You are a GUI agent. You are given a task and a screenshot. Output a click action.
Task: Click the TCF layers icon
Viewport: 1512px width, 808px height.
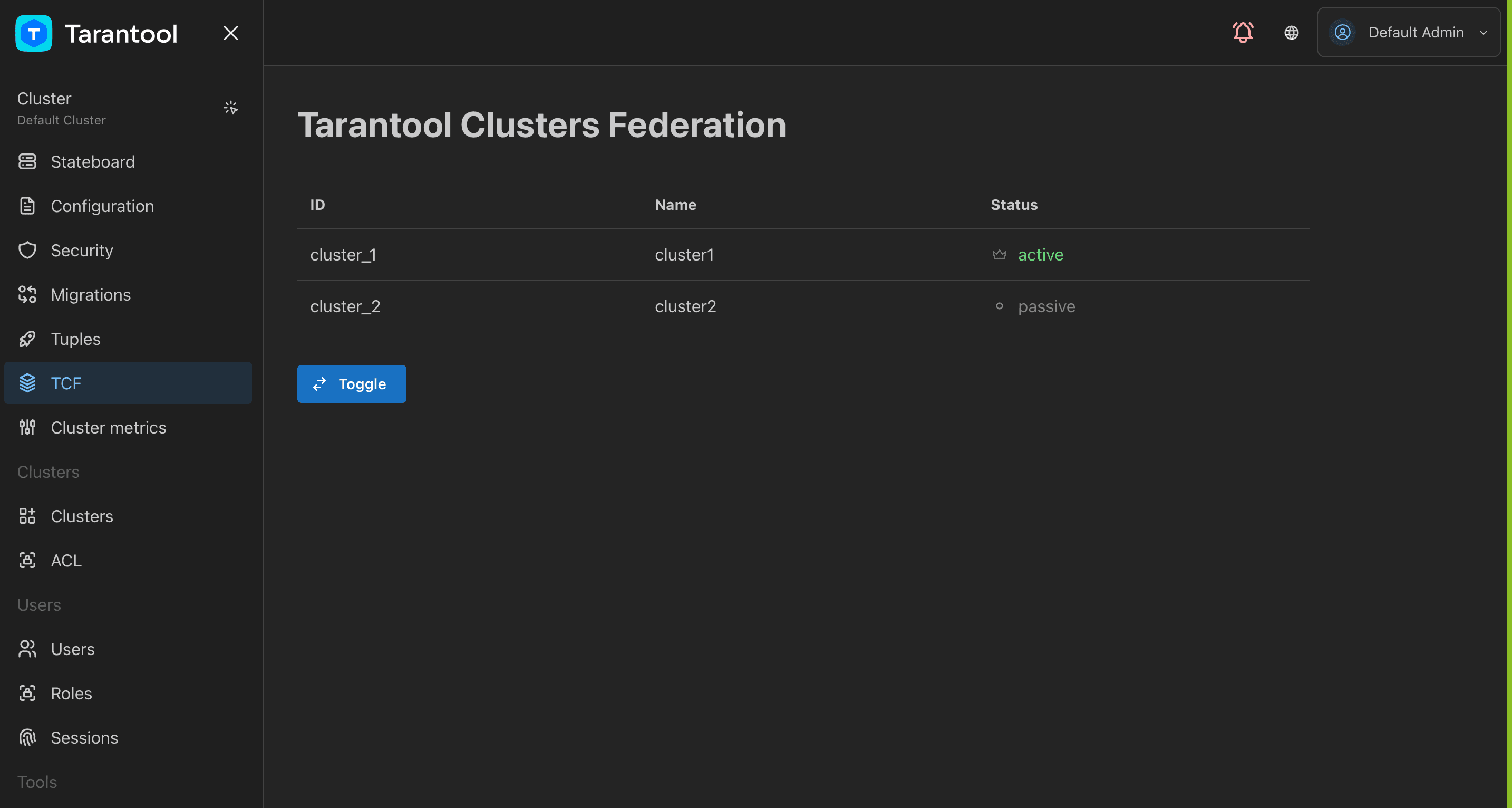click(27, 383)
